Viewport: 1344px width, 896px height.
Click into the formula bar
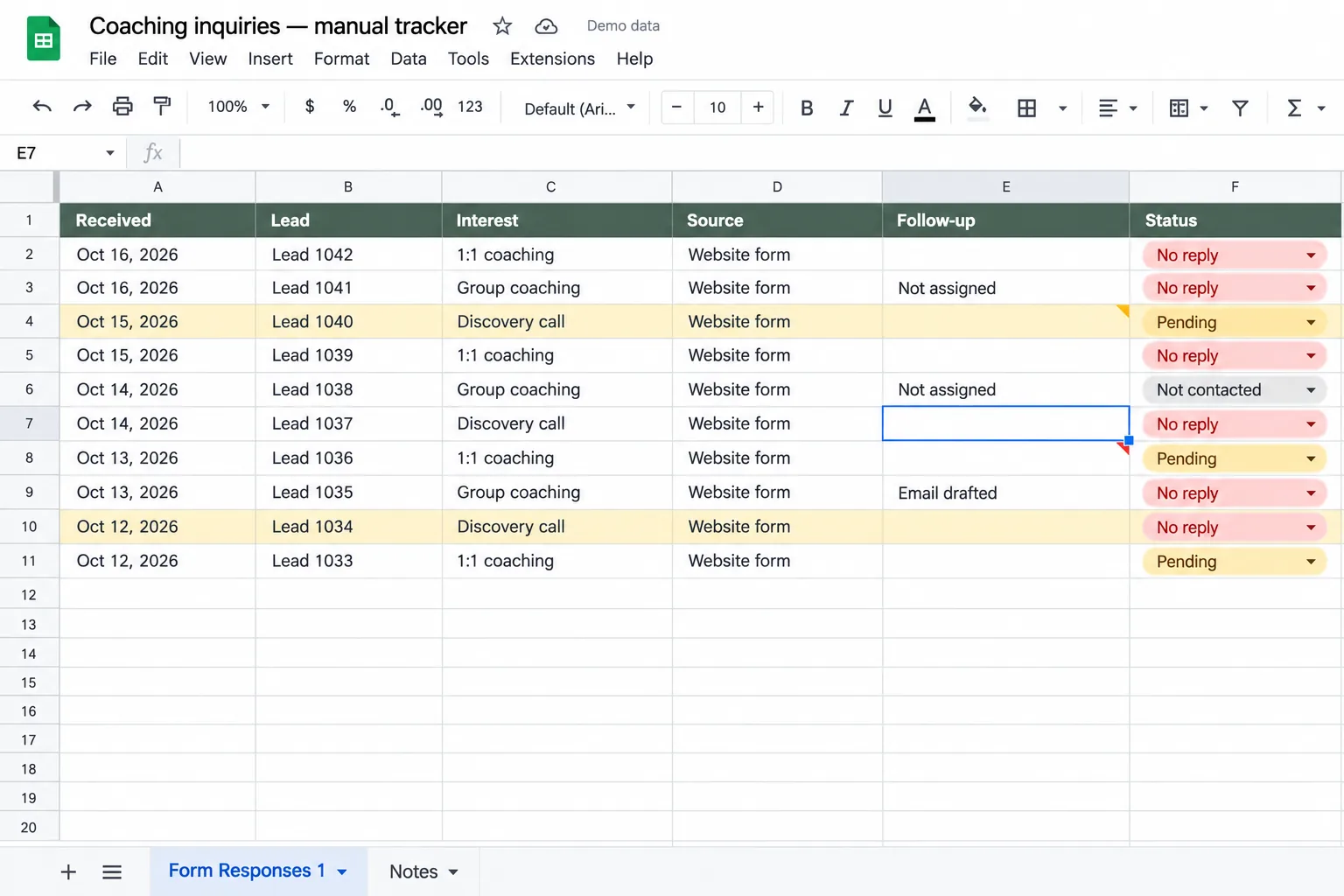coord(759,153)
